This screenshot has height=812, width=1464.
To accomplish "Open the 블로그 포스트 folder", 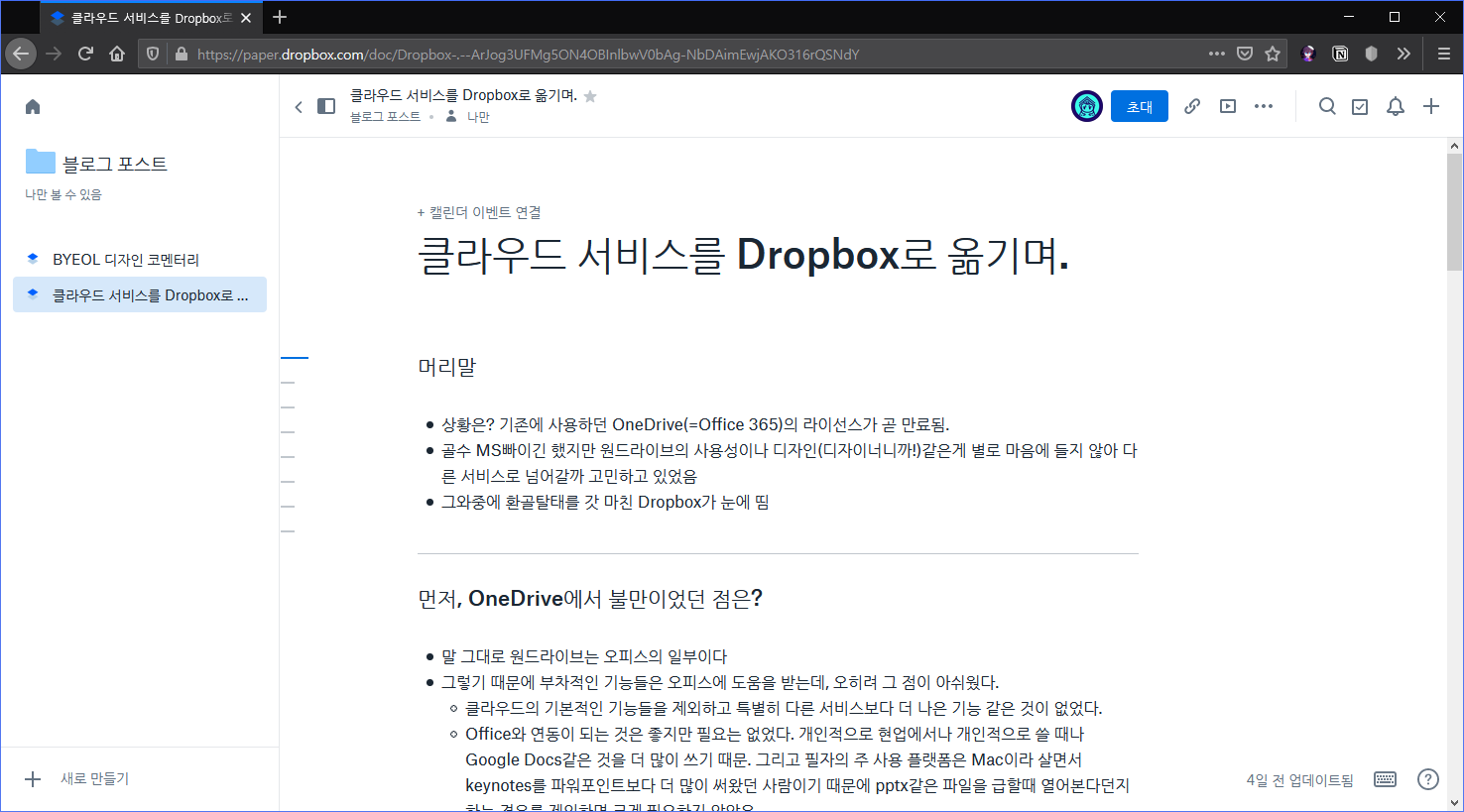I will (96, 163).
